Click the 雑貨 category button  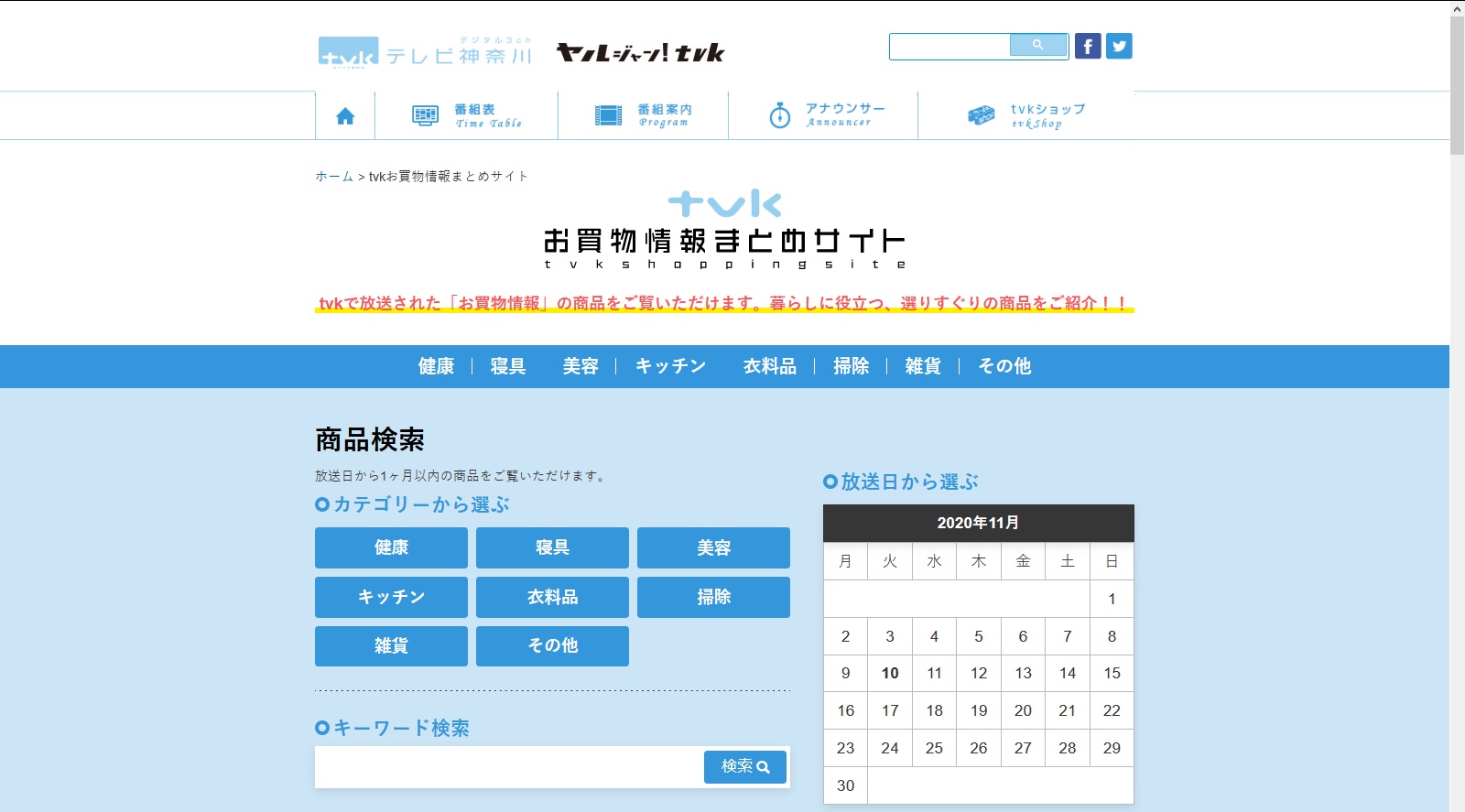click(x=391, y=646)
